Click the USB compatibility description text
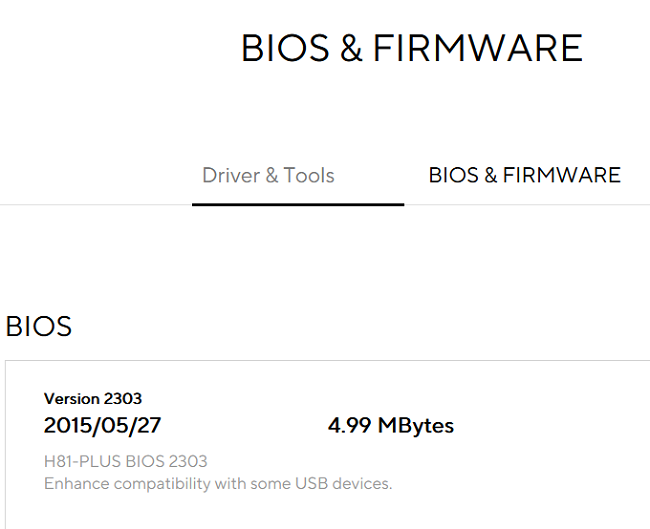 coord(218,484)
